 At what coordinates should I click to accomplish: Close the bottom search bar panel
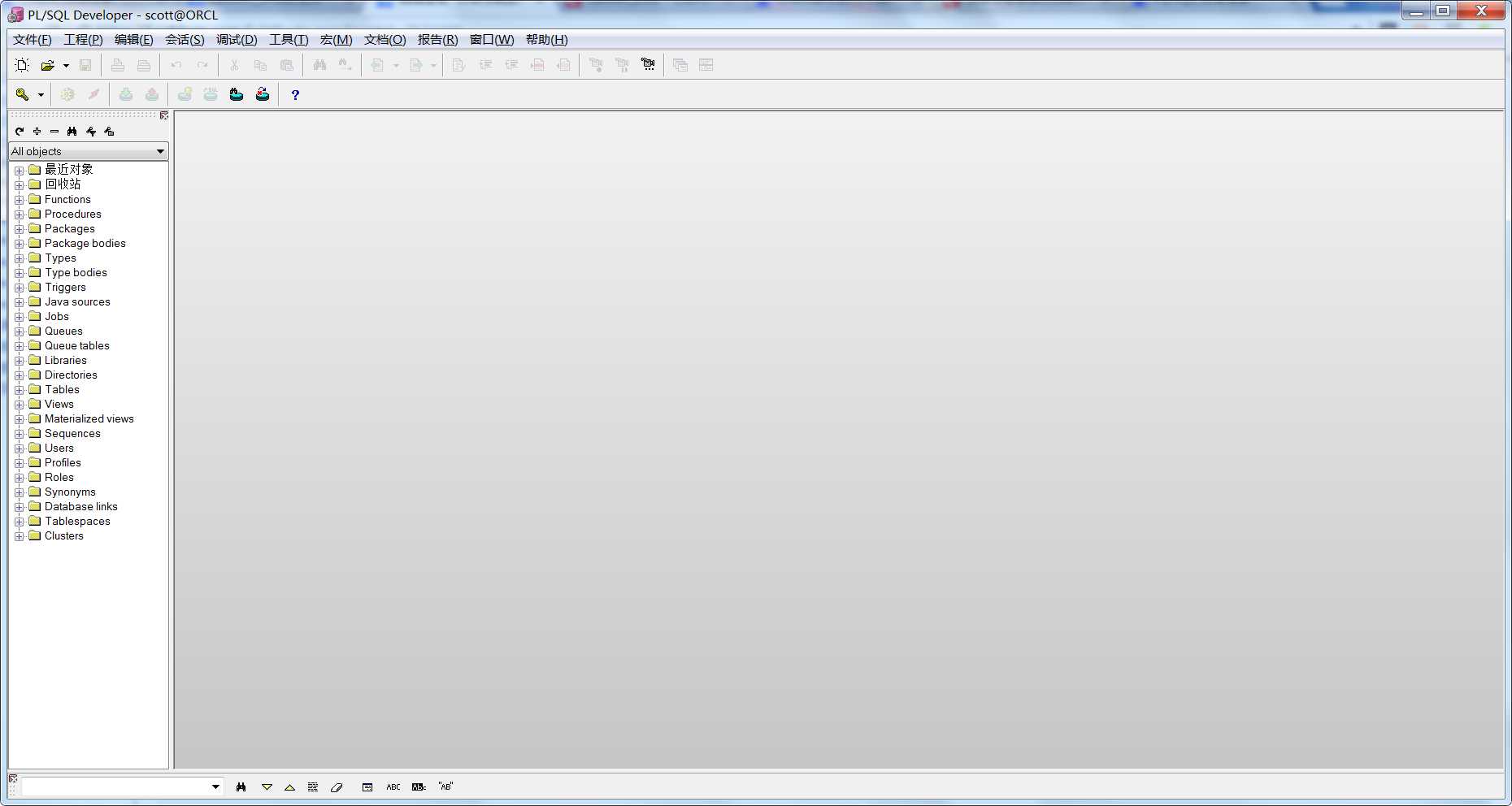tap(13, 778)
